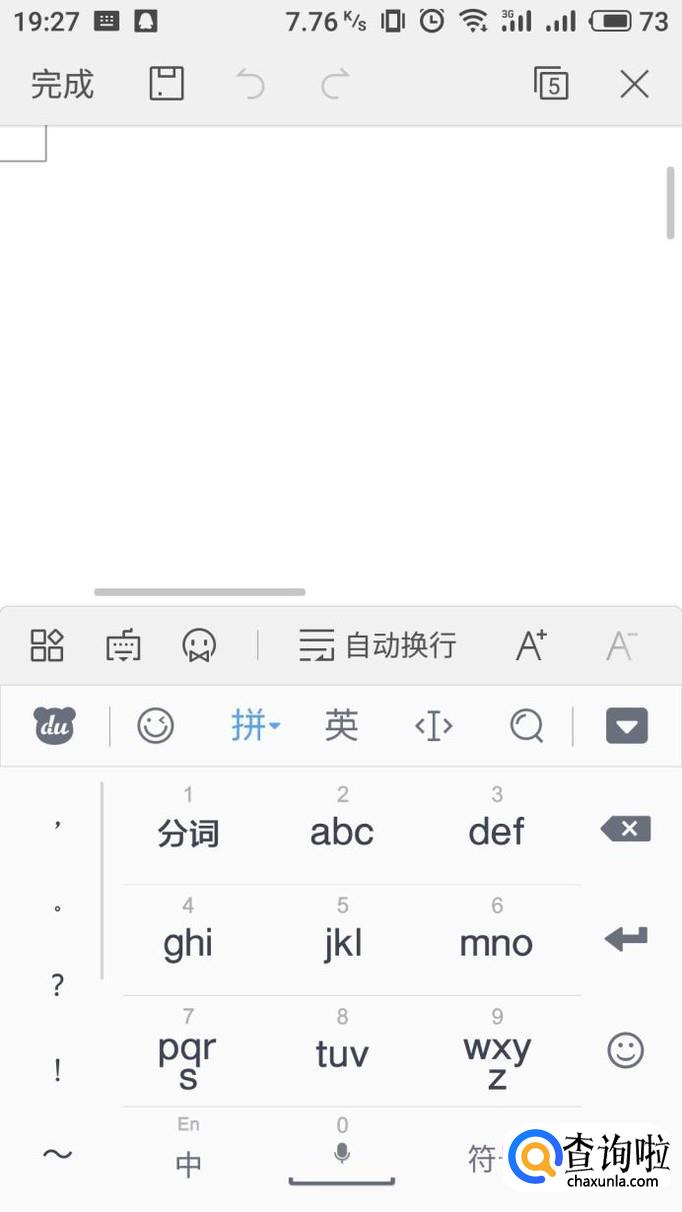Viewport: 682px width, 1212px height.
Task: Open the winking emoji panel in IME bar
Action: 155,726
